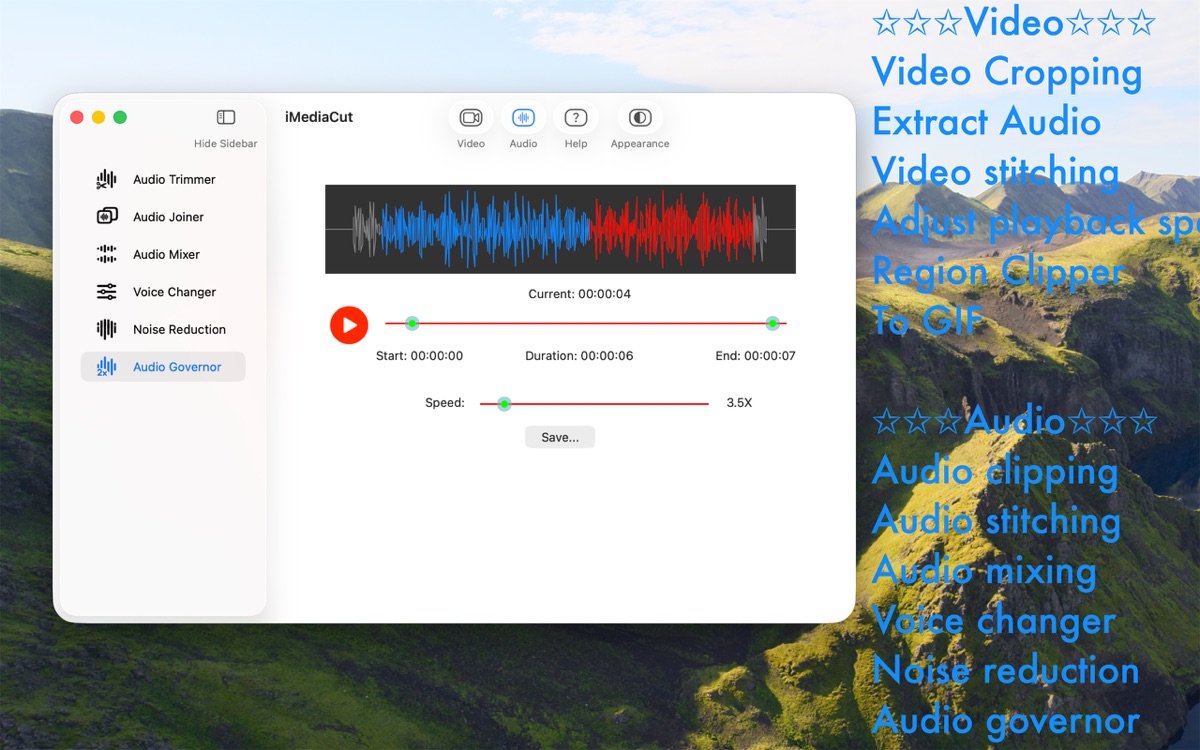Select the Voice Changer label in sidebar
This screenshot has width=1200, height=750.
pos(174,292)
